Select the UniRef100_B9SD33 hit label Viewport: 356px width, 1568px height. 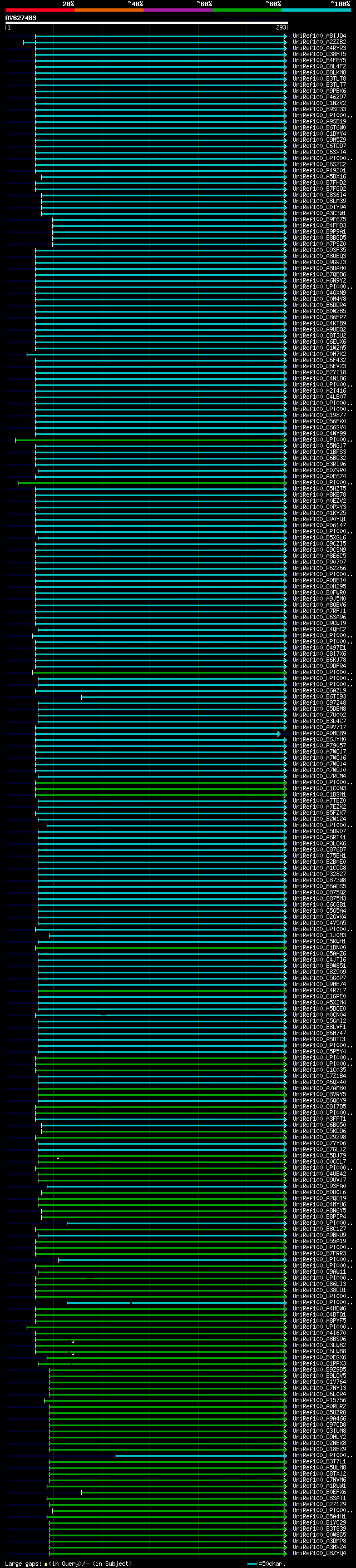(x=319, y=110)
